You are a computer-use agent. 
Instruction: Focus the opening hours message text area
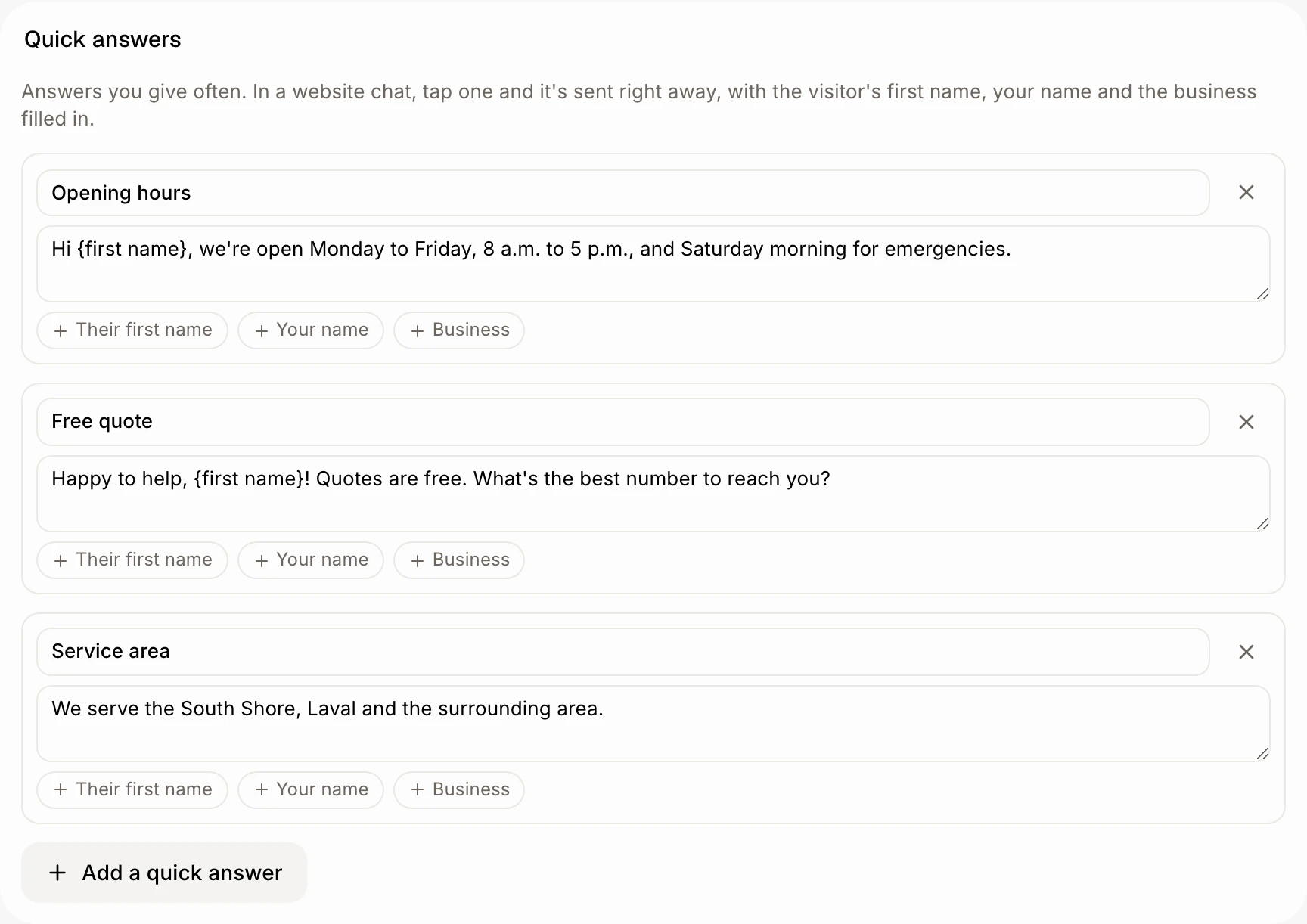pyautogui.click(x=653, y=264)
